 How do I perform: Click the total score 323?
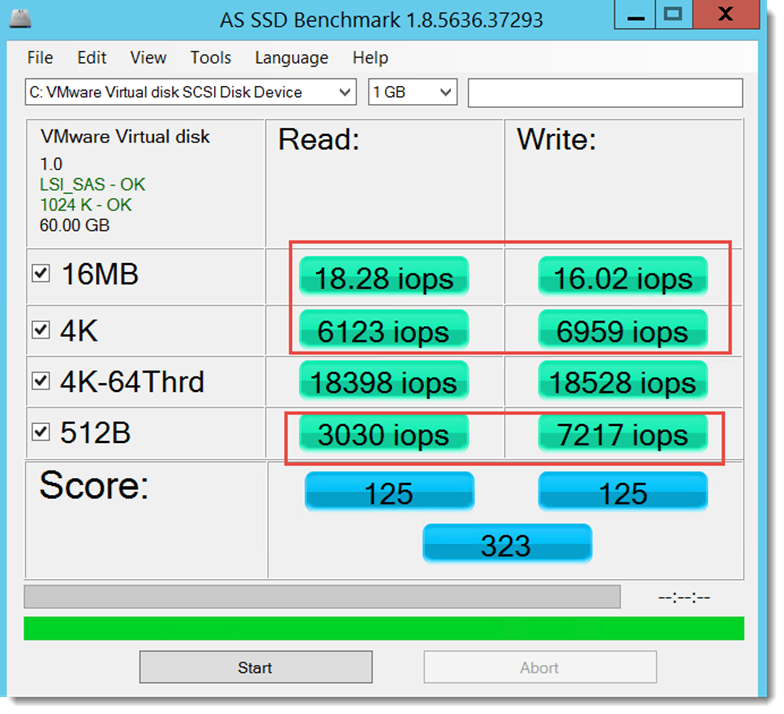tap(507, 544)
